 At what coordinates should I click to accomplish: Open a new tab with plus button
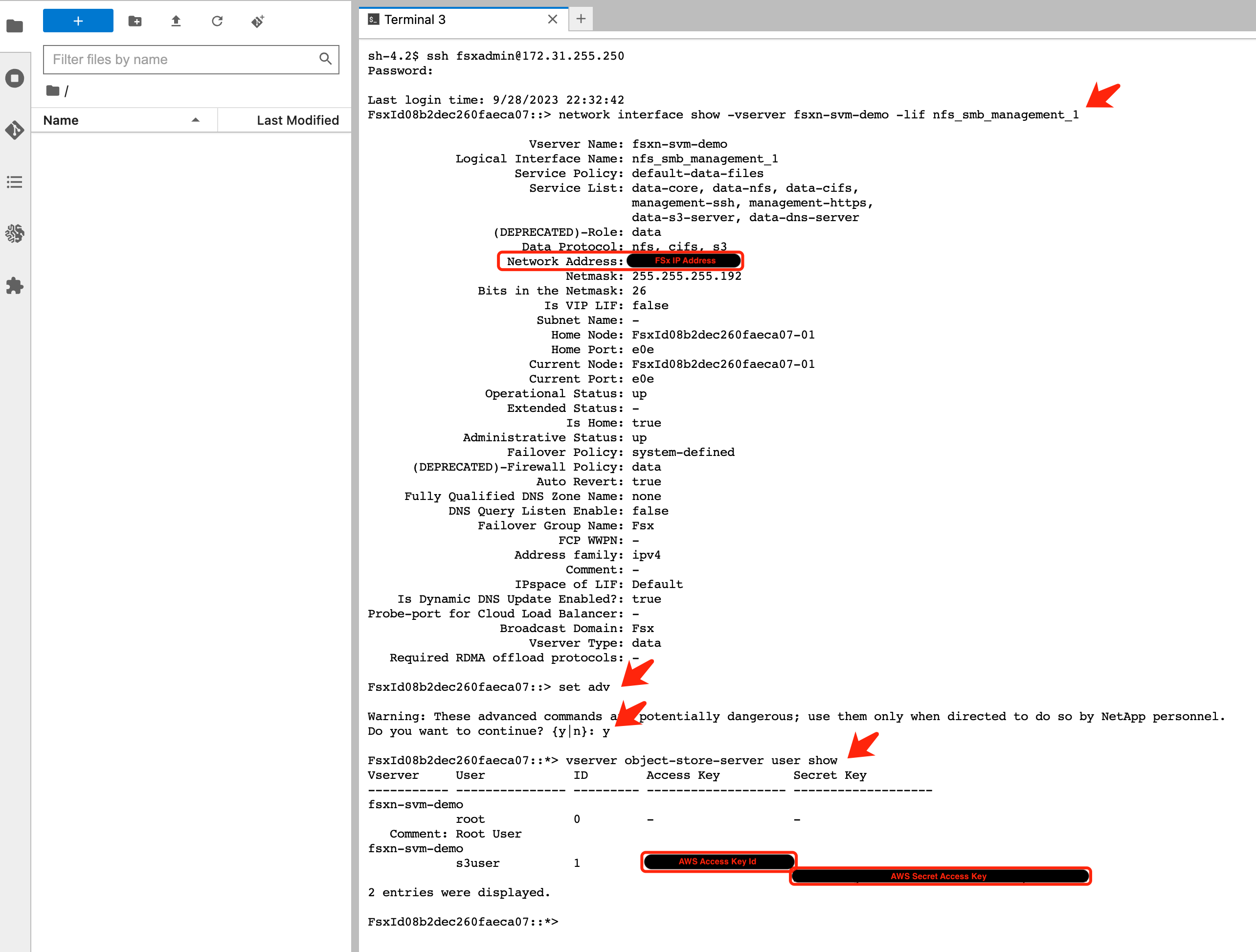(x=580, y=19)
